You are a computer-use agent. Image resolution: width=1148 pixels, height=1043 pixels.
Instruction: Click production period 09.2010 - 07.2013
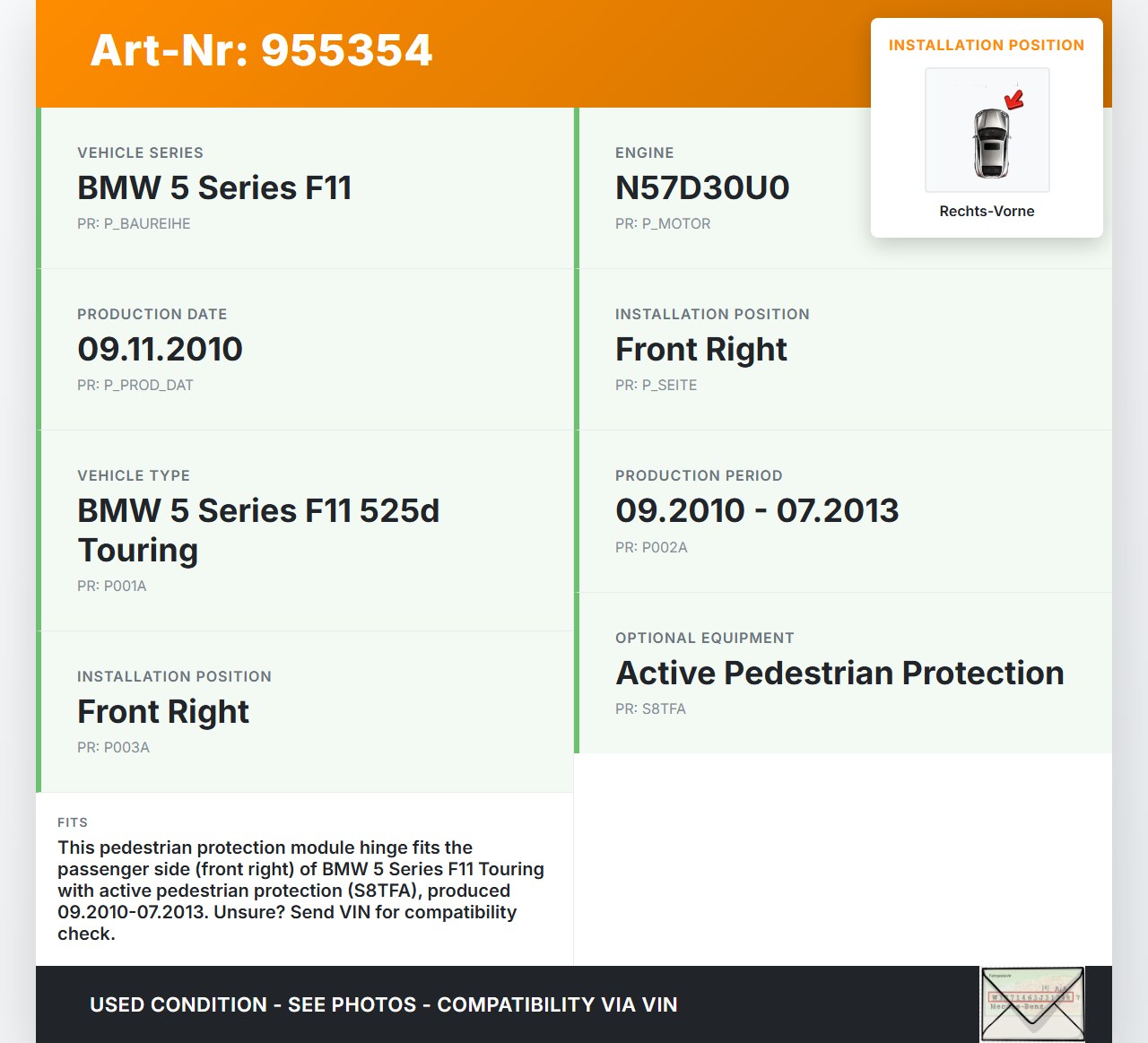click(756, 510)
